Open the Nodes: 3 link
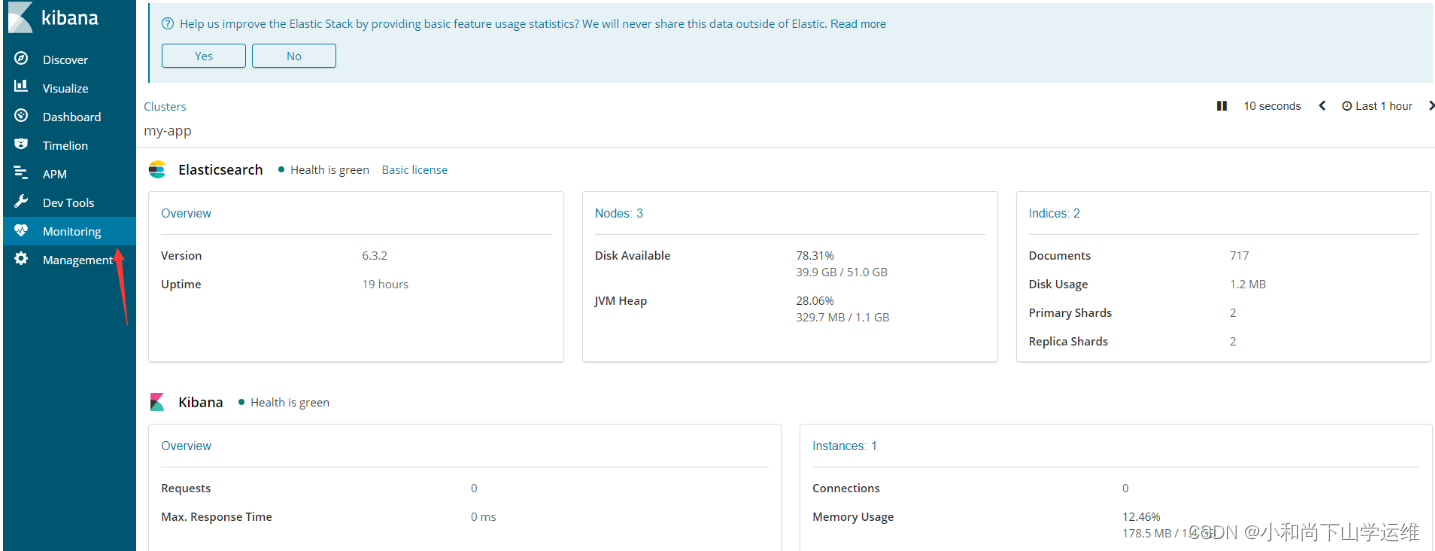Image resolution: width=1435 pixels, height=551 pixels. pos(619,213)
